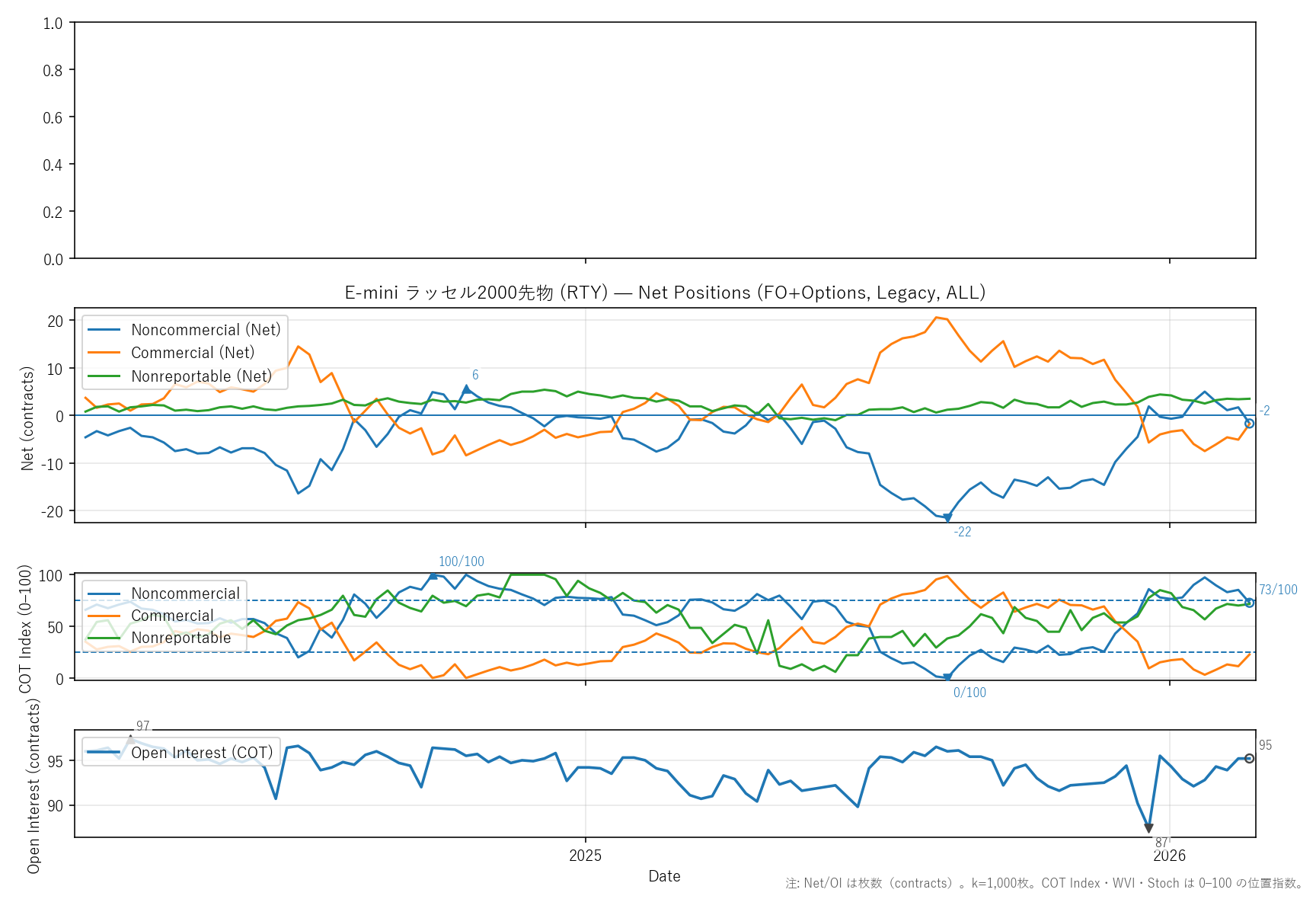Click the orange Commercial (Net) legend line swatch
The image size is (1316, 899).
[x=104, y=353]
